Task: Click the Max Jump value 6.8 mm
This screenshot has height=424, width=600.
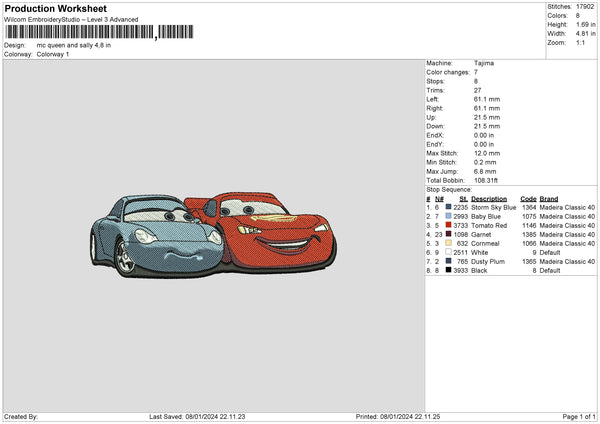Action: point(485,171)
